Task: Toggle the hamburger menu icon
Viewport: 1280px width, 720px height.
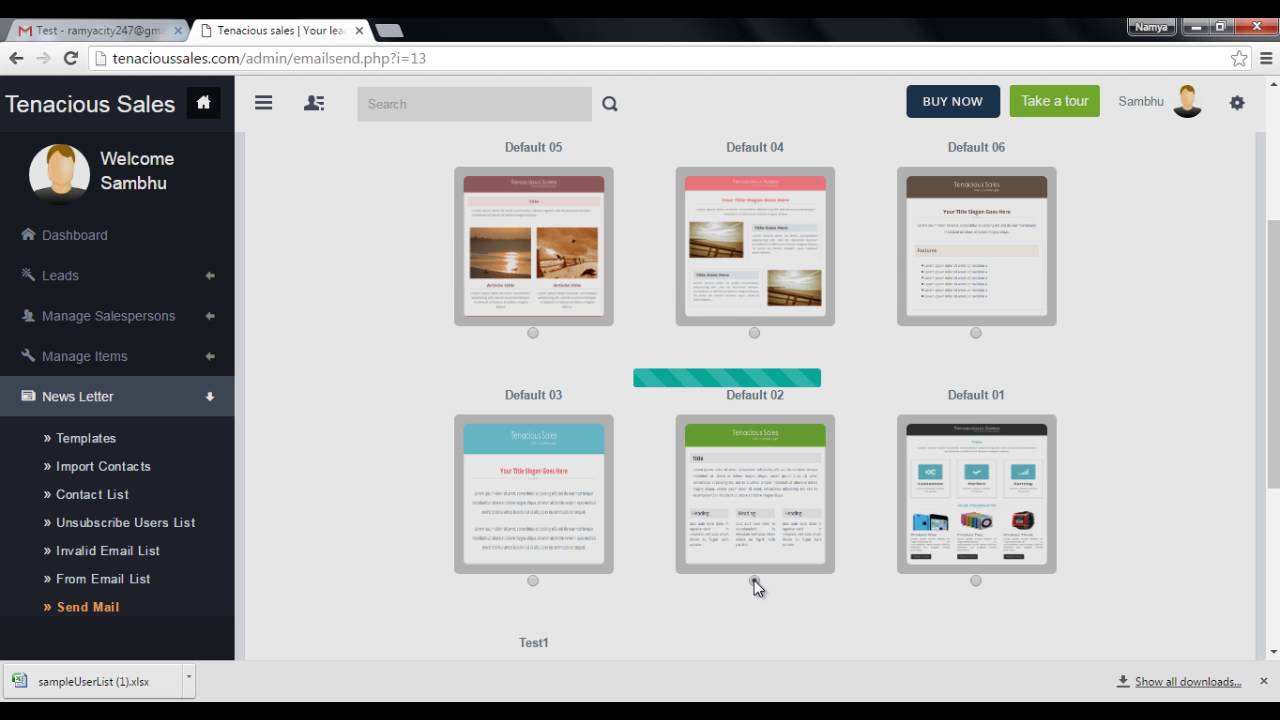Action: pos(263,102)
